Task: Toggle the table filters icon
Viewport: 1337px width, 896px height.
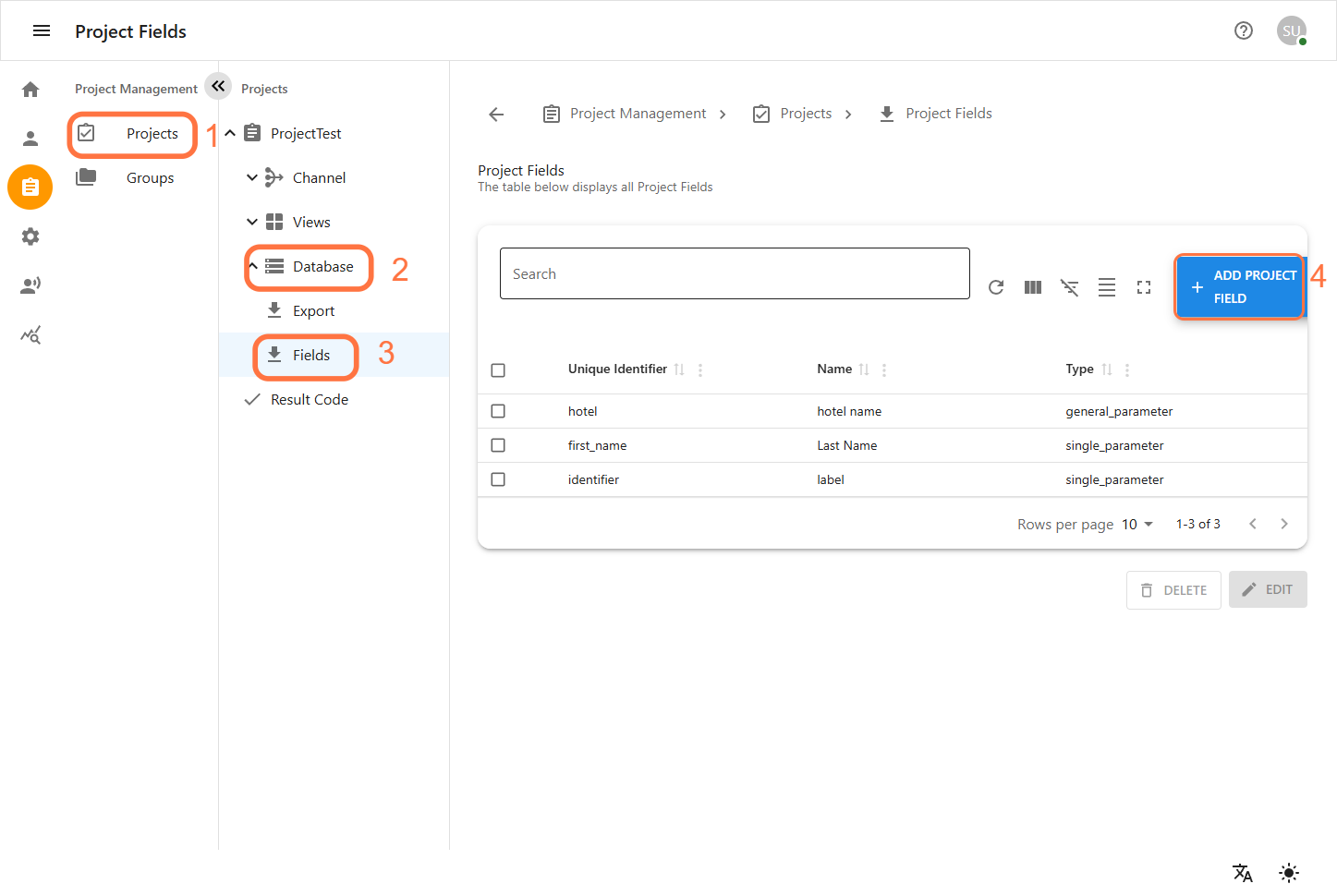Action: pos(1070,287)
